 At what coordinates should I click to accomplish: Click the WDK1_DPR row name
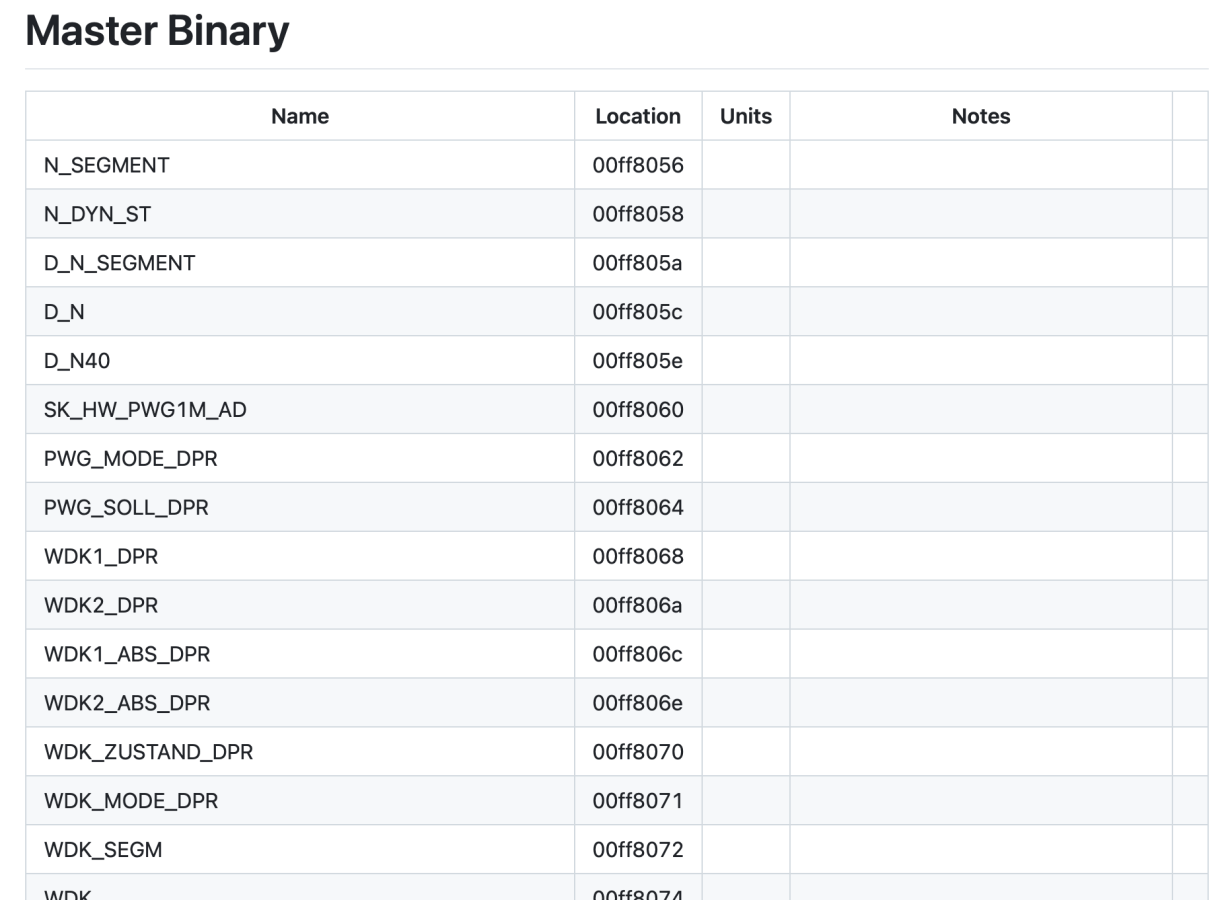(x=101, y=557)
